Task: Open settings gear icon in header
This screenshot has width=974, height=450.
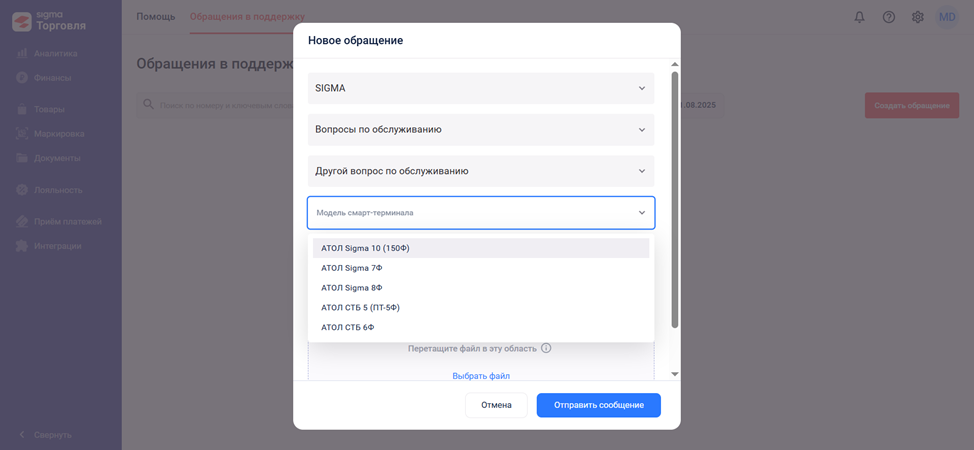Action: tap(917, 17)
